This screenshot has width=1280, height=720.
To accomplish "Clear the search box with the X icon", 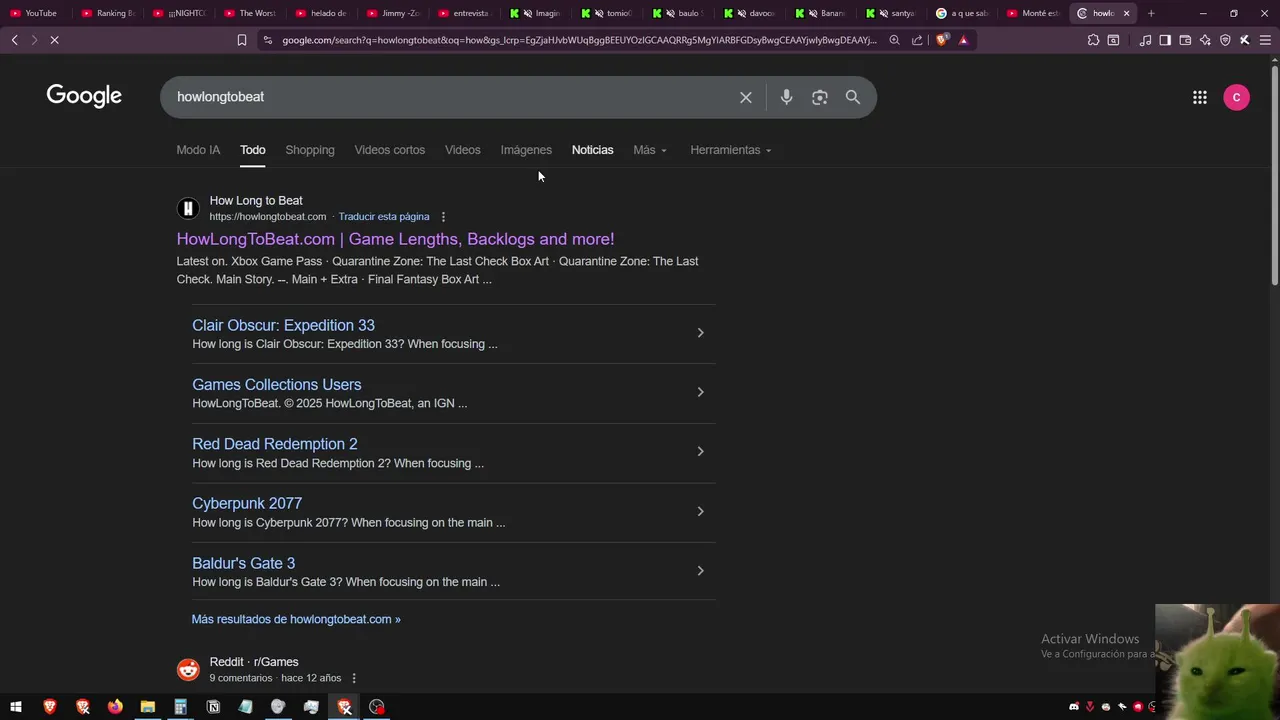I will [745, 97].
